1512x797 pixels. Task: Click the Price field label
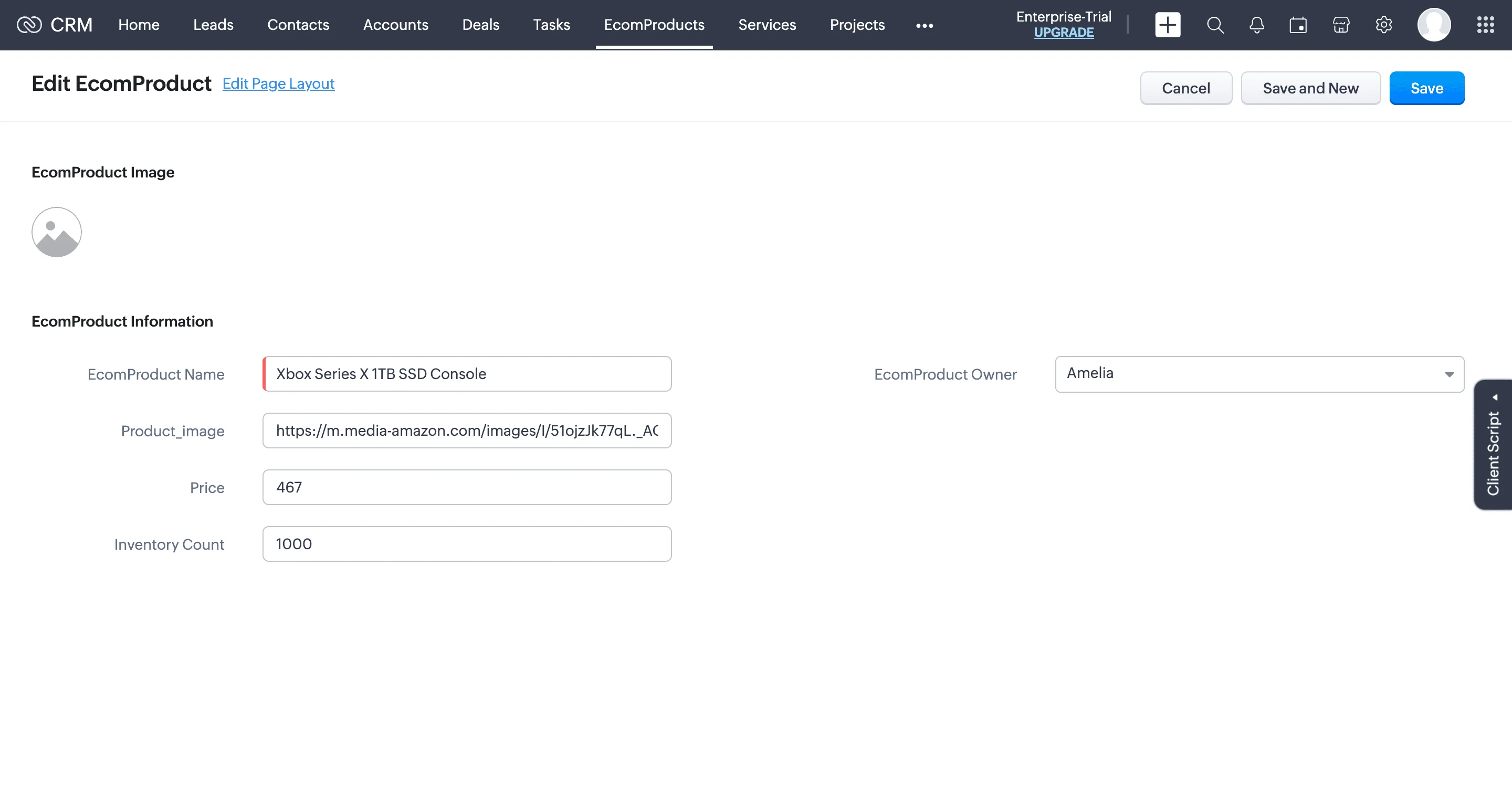(207, 488)
